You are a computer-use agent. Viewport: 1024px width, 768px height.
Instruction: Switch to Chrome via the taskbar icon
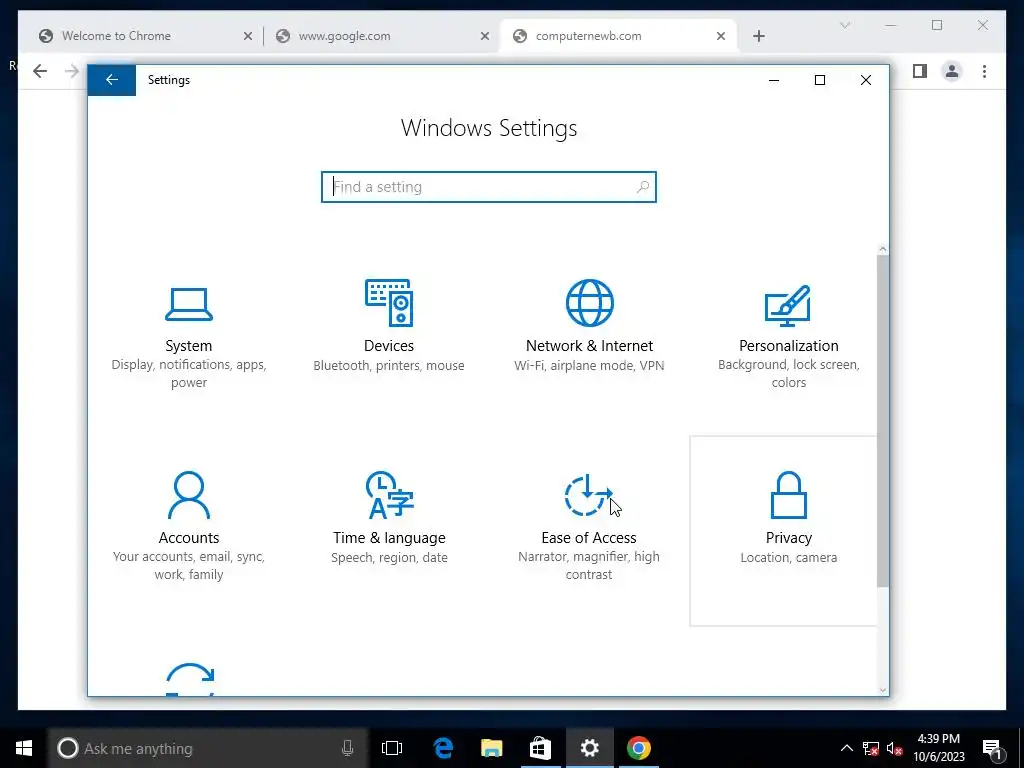(x=639, y=748)
